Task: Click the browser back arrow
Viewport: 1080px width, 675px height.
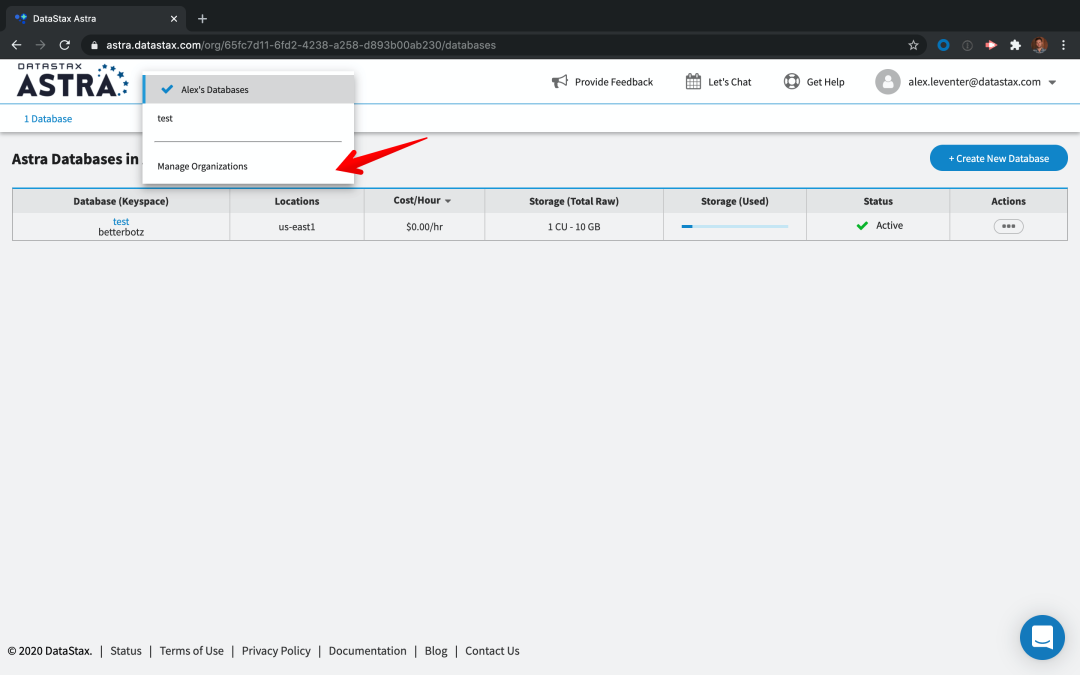Action: click(17, 45)
